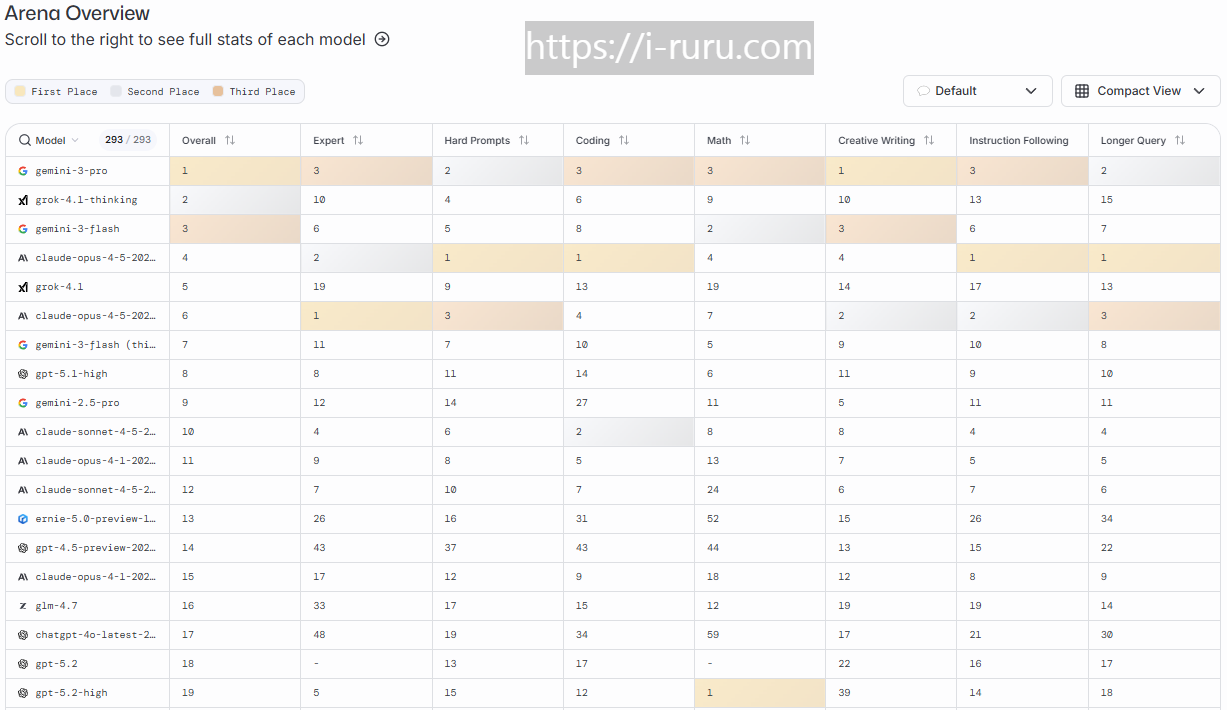Click the First Place legend swatch

click(20, 91)
